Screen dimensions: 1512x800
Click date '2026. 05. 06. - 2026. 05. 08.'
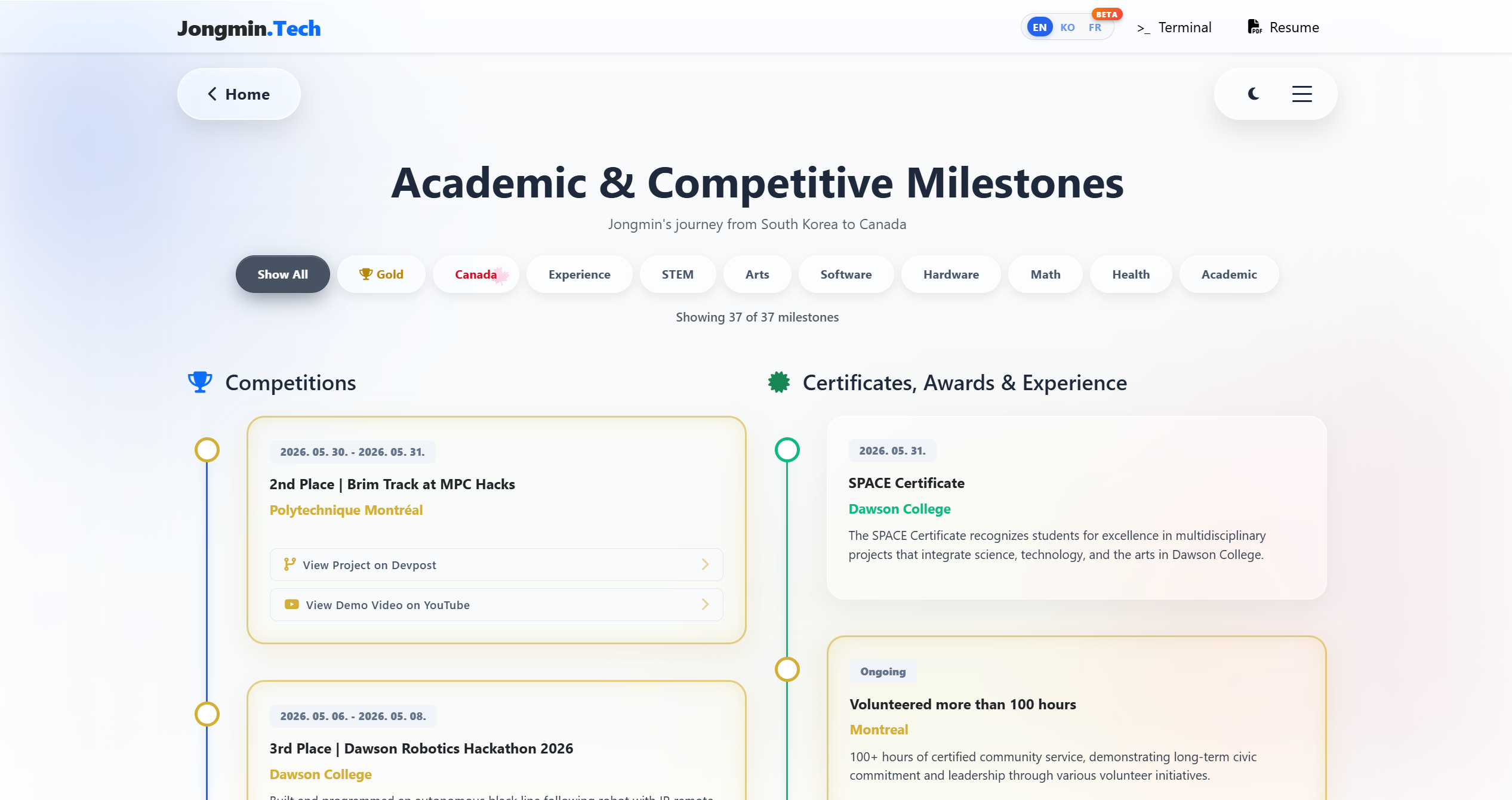(353, 716)
